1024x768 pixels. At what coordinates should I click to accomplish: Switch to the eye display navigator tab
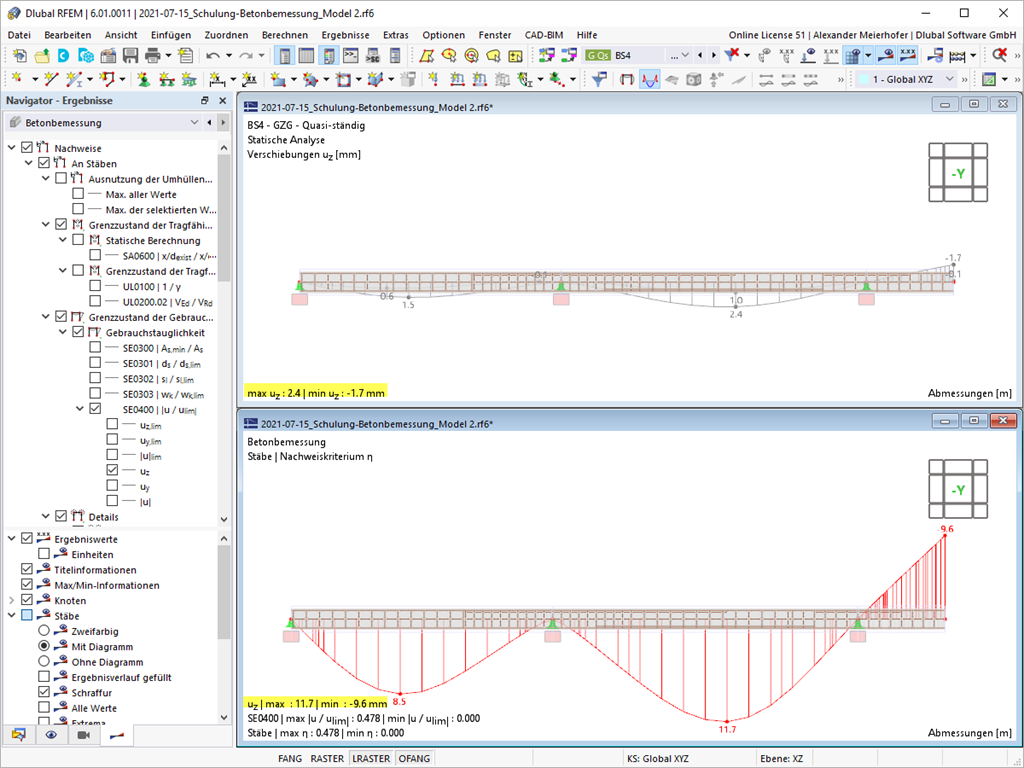click(x=51, y=735)
